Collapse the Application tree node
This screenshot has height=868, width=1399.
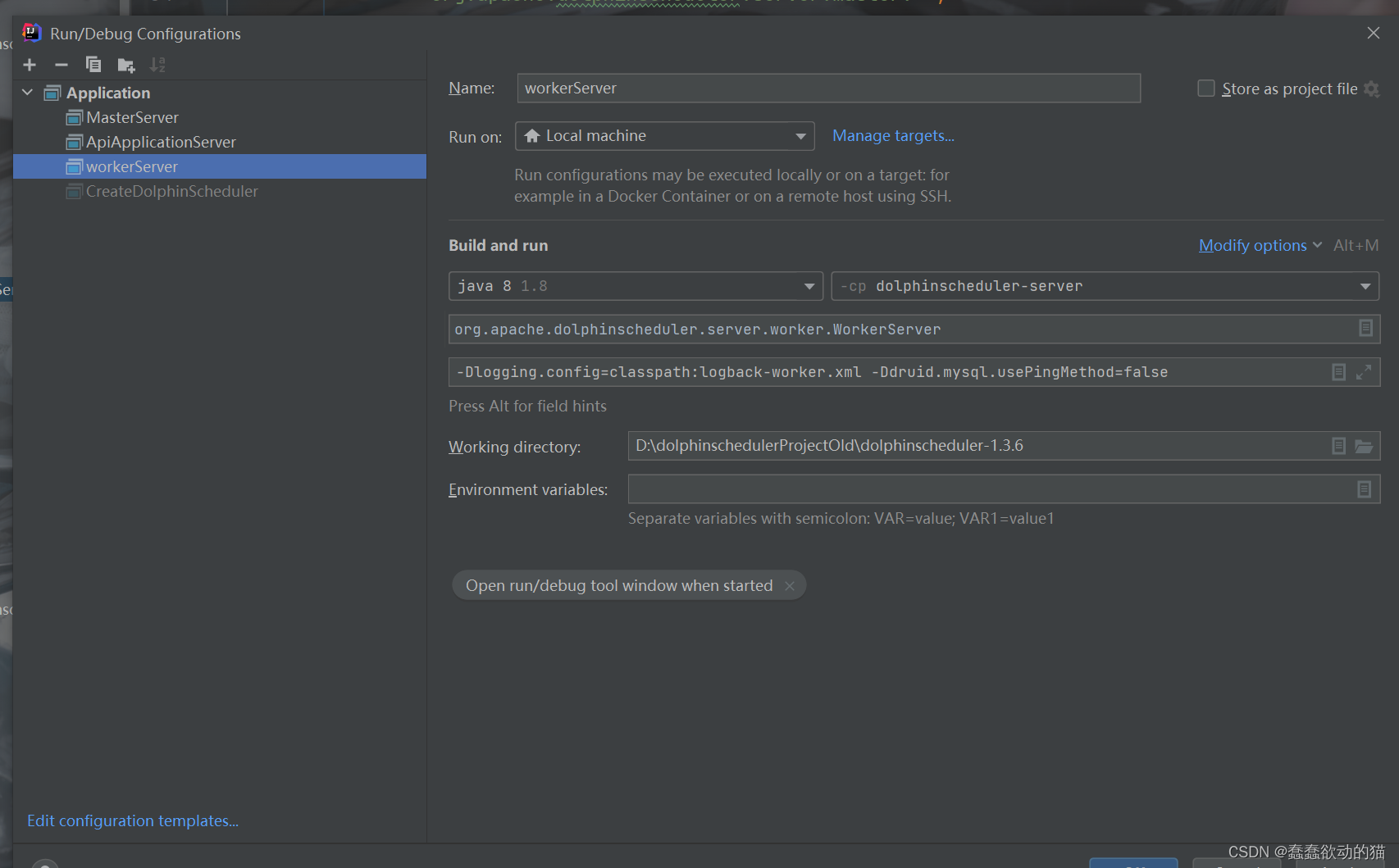(x=27, y=93)
